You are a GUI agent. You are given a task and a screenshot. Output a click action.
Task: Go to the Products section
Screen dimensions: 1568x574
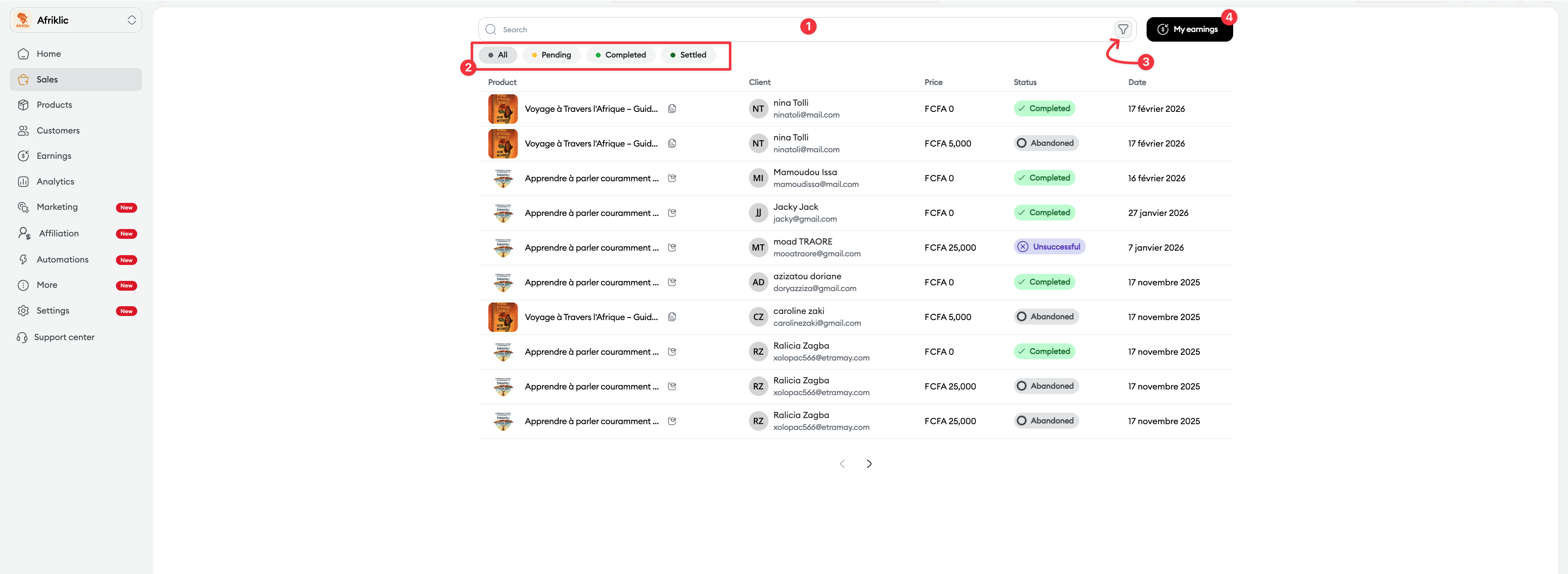point(53,105)
